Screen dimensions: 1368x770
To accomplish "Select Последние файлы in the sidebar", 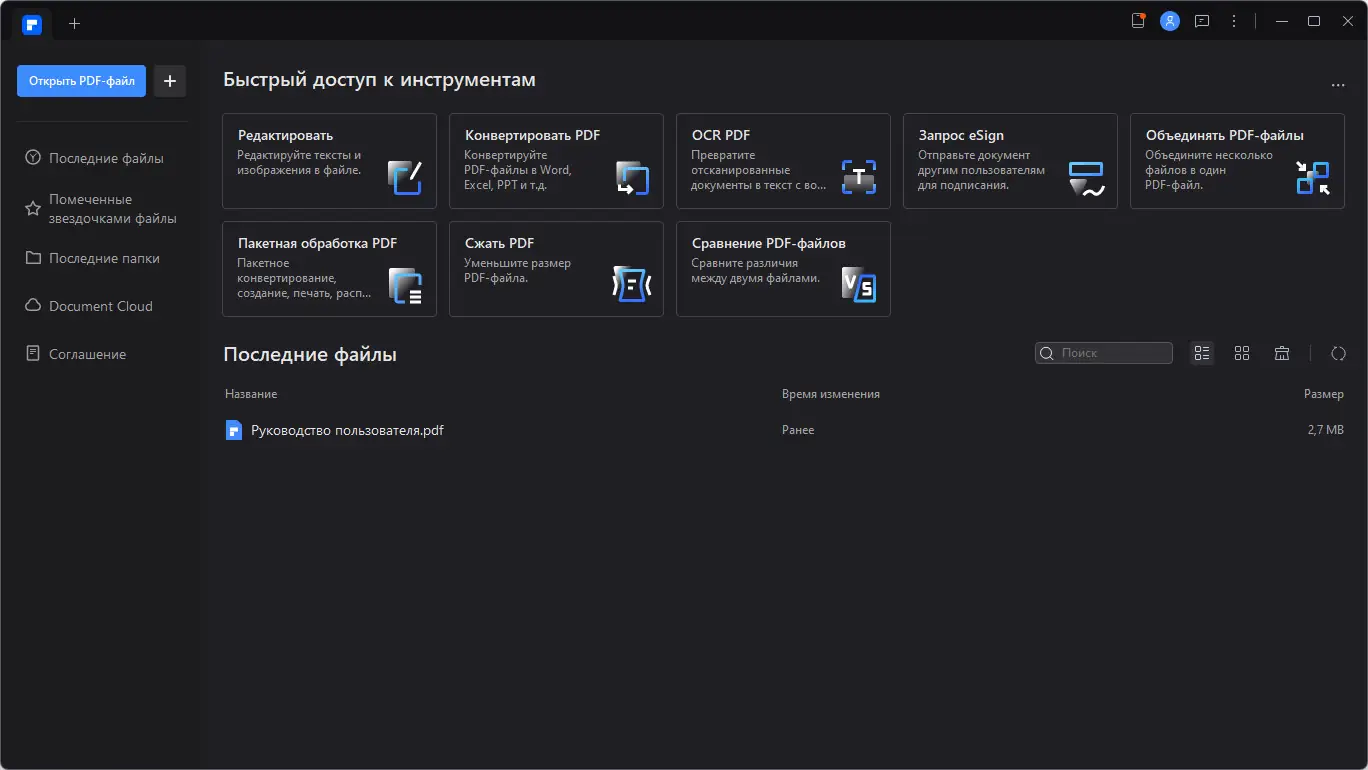I will click(x=106, y=158).
